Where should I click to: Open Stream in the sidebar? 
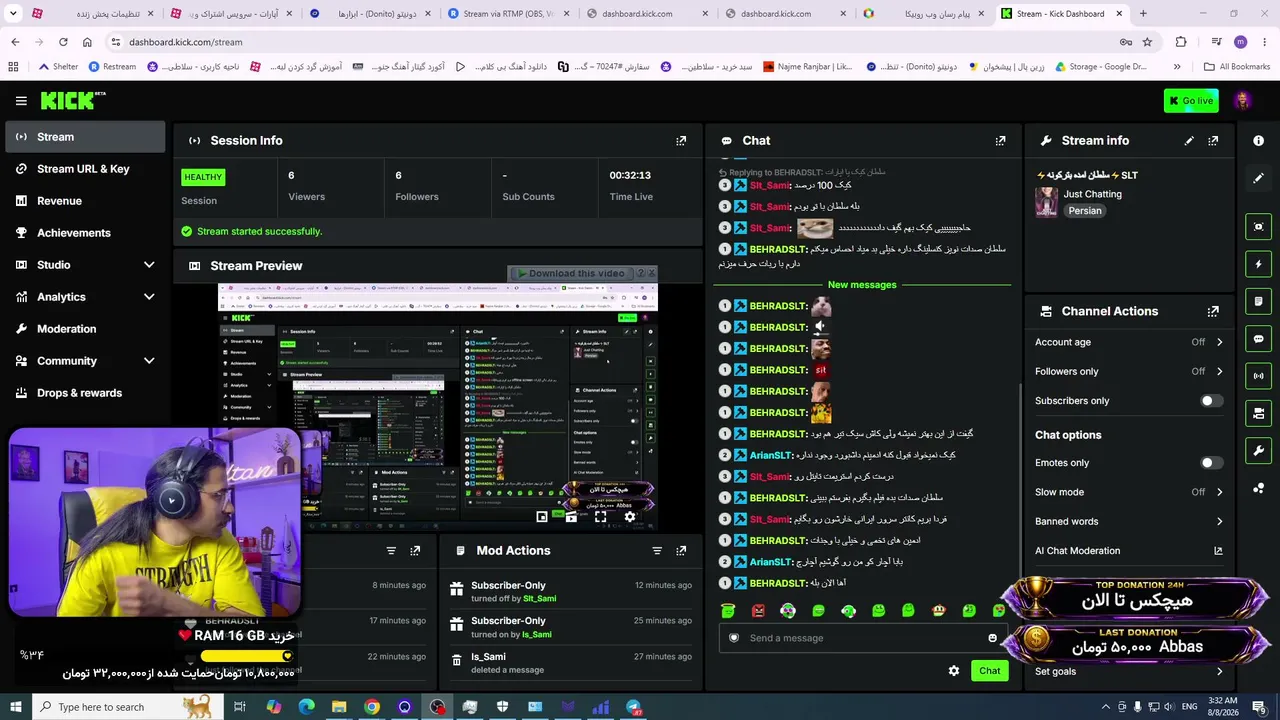pos(84,137)
